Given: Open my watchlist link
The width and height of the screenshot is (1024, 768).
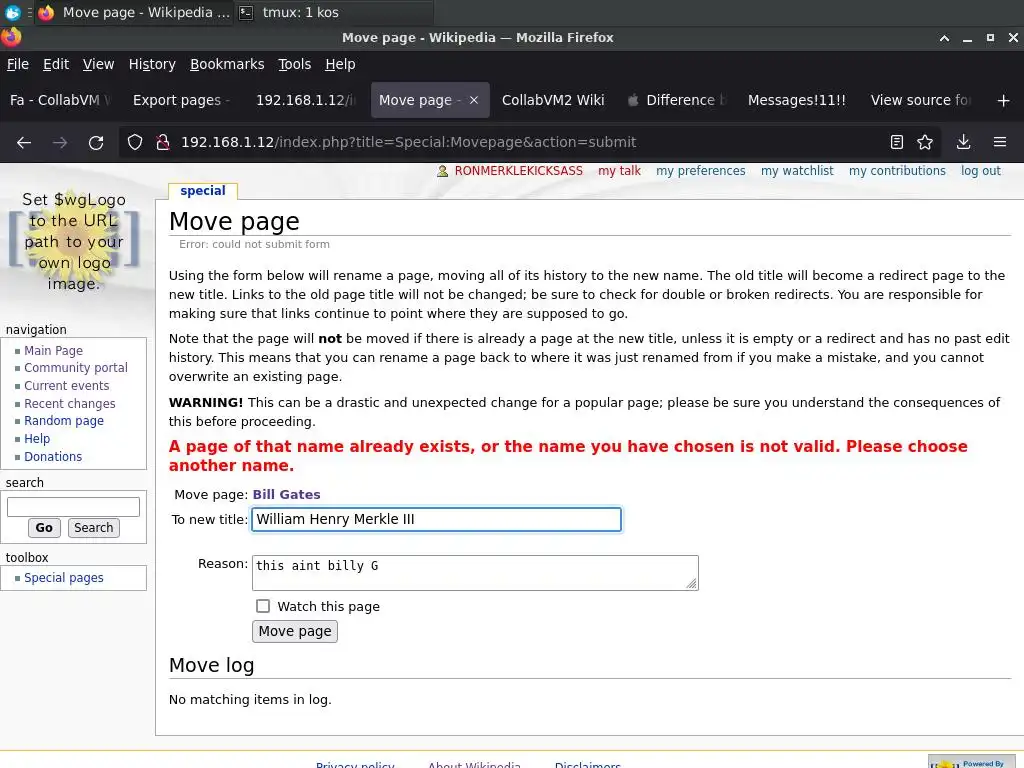Looking at the screenshot, I should (797, 171).
